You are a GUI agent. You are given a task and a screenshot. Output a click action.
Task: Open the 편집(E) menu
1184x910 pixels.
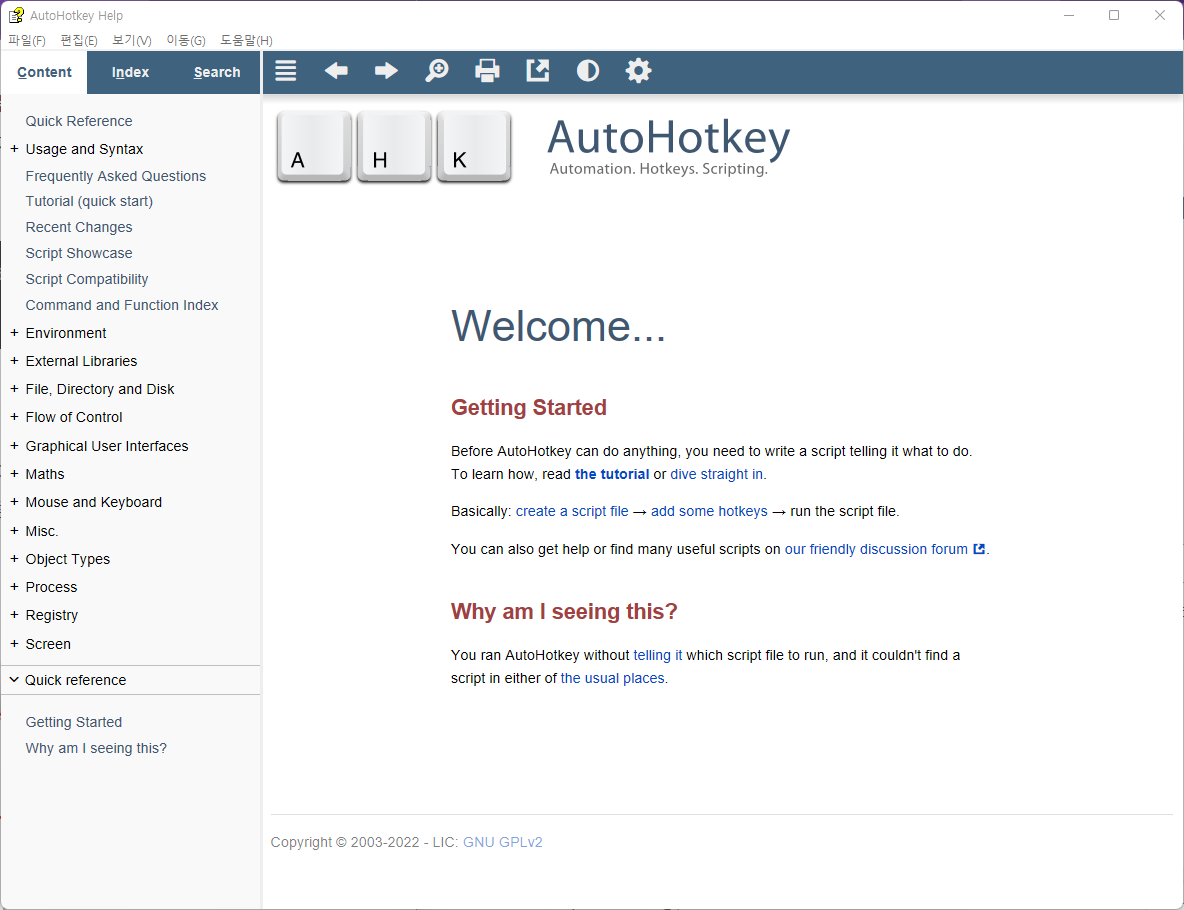click(79, 40)
